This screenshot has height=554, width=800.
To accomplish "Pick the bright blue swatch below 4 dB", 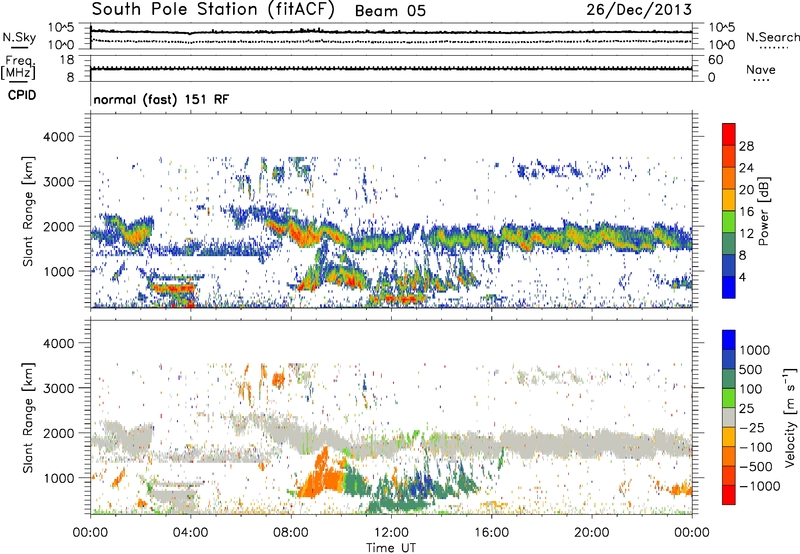I will click(729, 287).
